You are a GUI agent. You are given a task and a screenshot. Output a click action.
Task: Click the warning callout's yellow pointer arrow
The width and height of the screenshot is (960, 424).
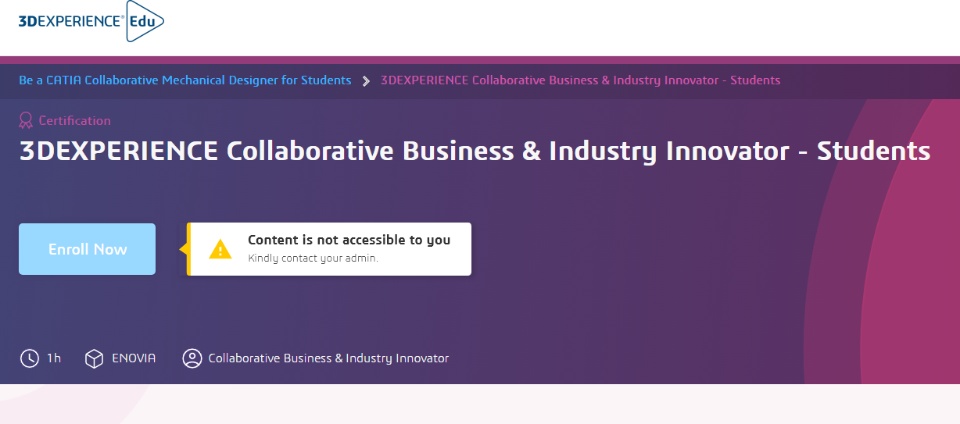(183, 248)
